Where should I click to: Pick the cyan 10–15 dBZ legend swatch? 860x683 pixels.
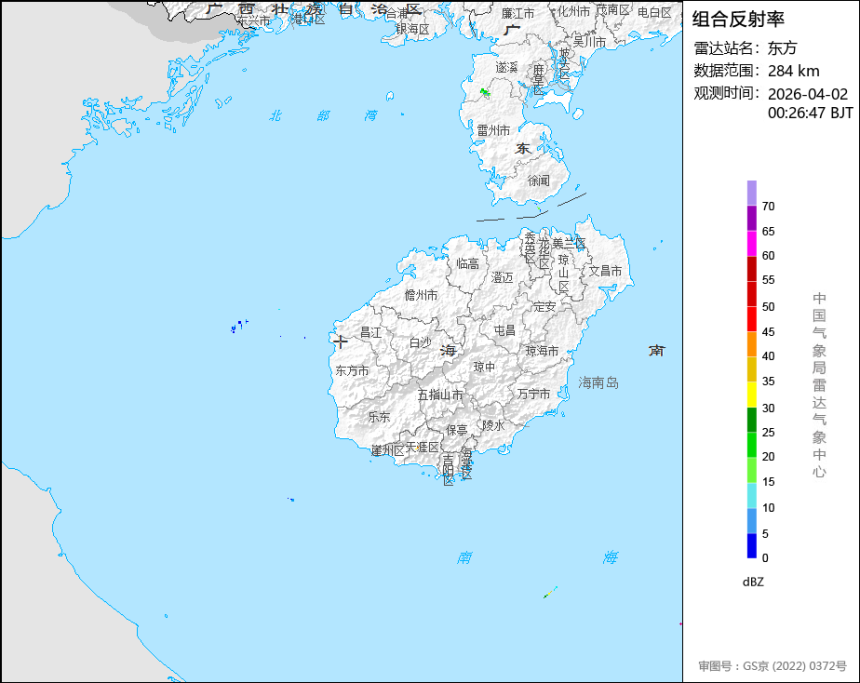[x=751, y=495]
